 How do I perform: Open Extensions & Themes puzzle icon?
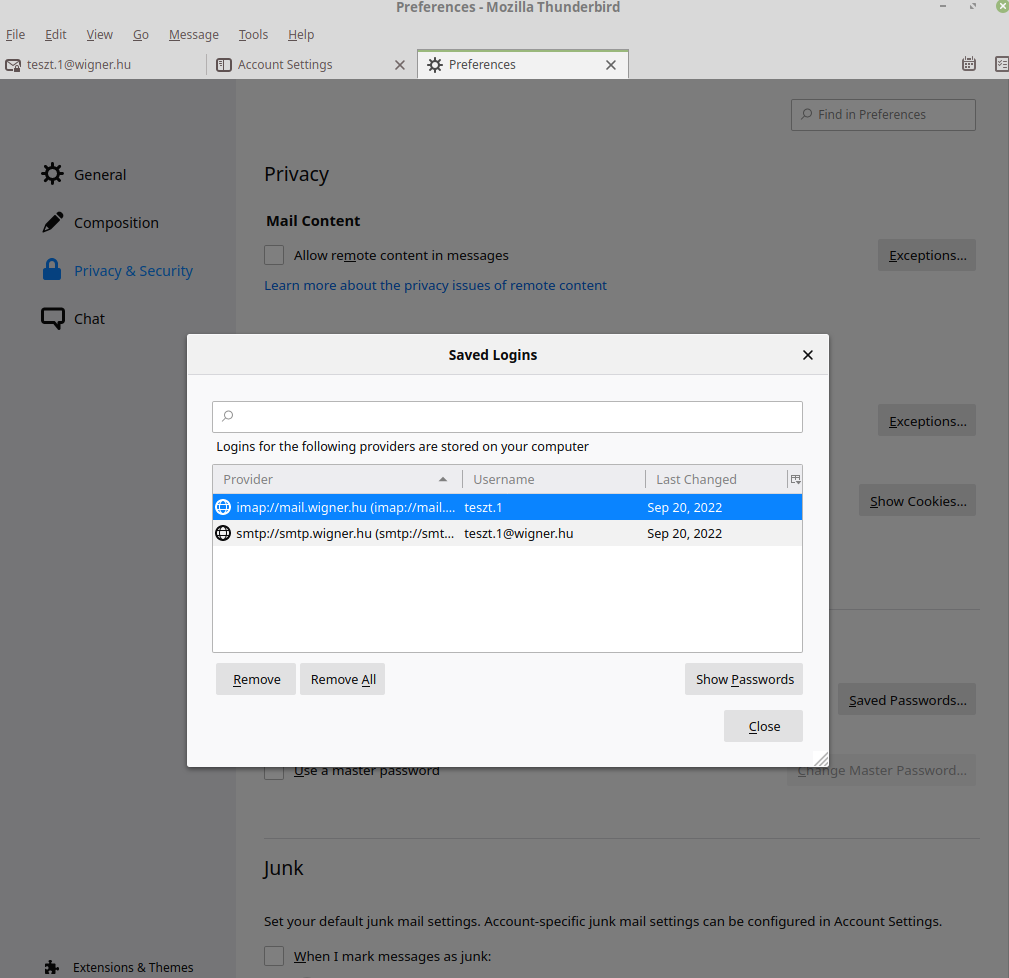coord(51,967)
